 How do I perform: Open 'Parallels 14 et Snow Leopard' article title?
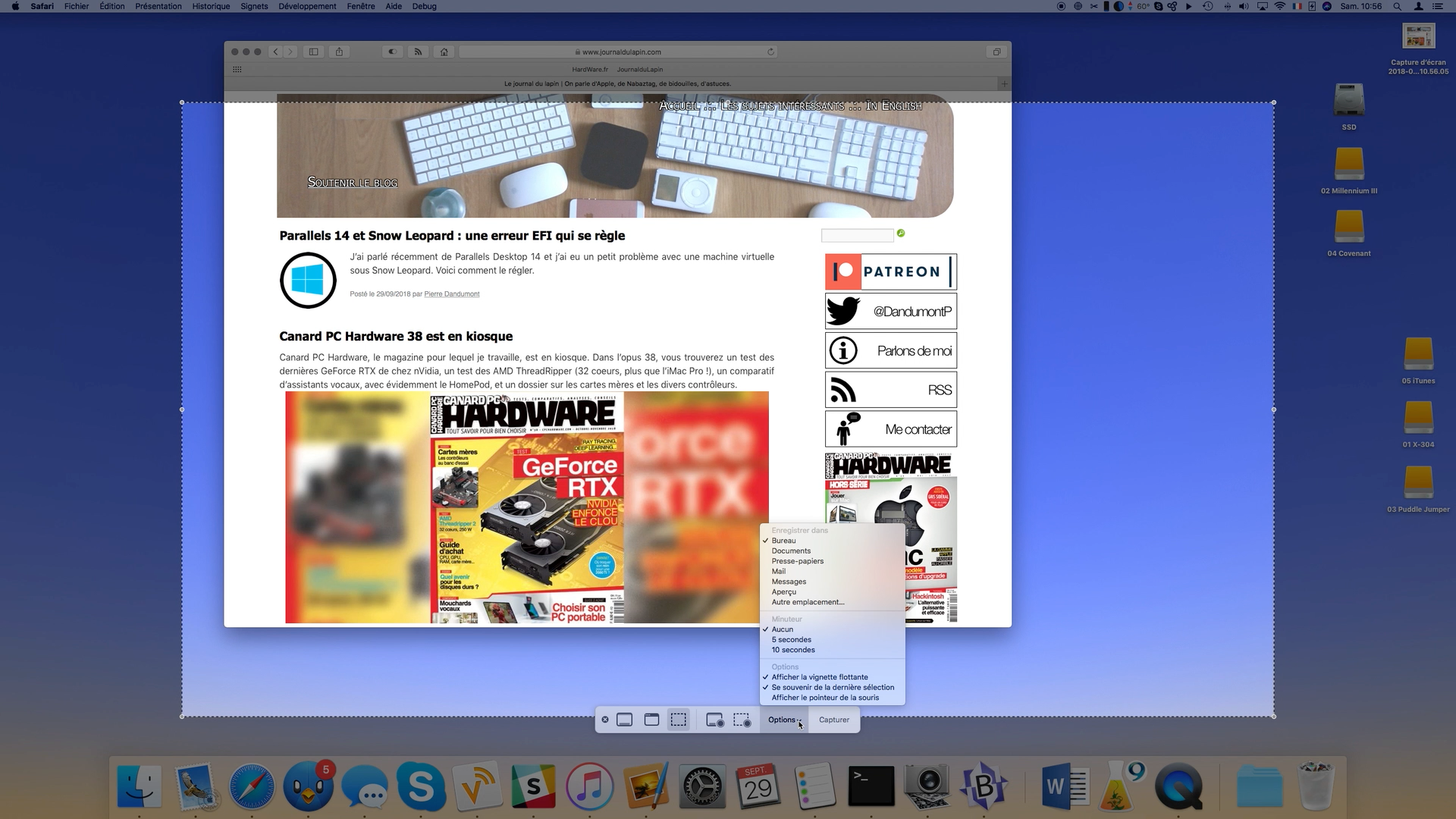pos(452,236)
